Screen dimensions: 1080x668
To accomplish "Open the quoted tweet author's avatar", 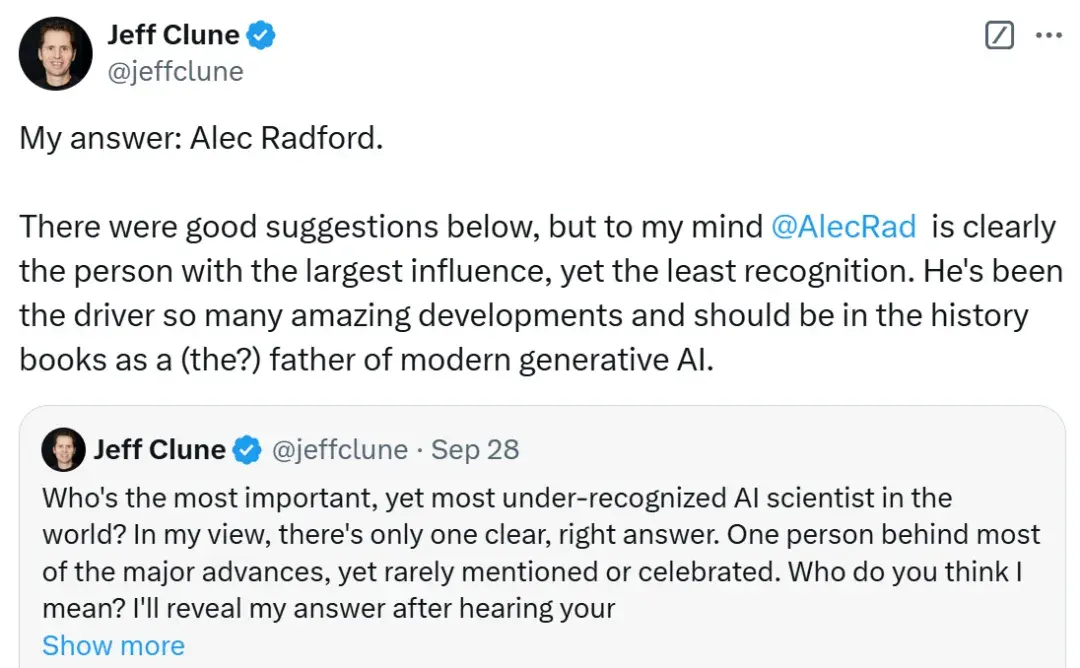I will tap(63, 449).
